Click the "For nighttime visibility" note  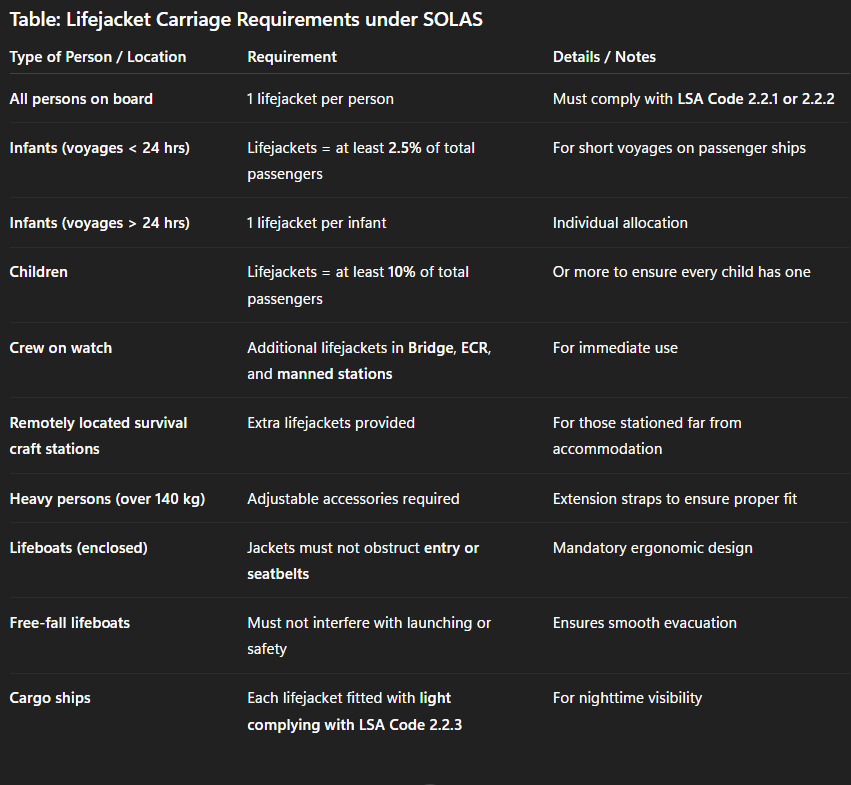(x=627, y=698)
